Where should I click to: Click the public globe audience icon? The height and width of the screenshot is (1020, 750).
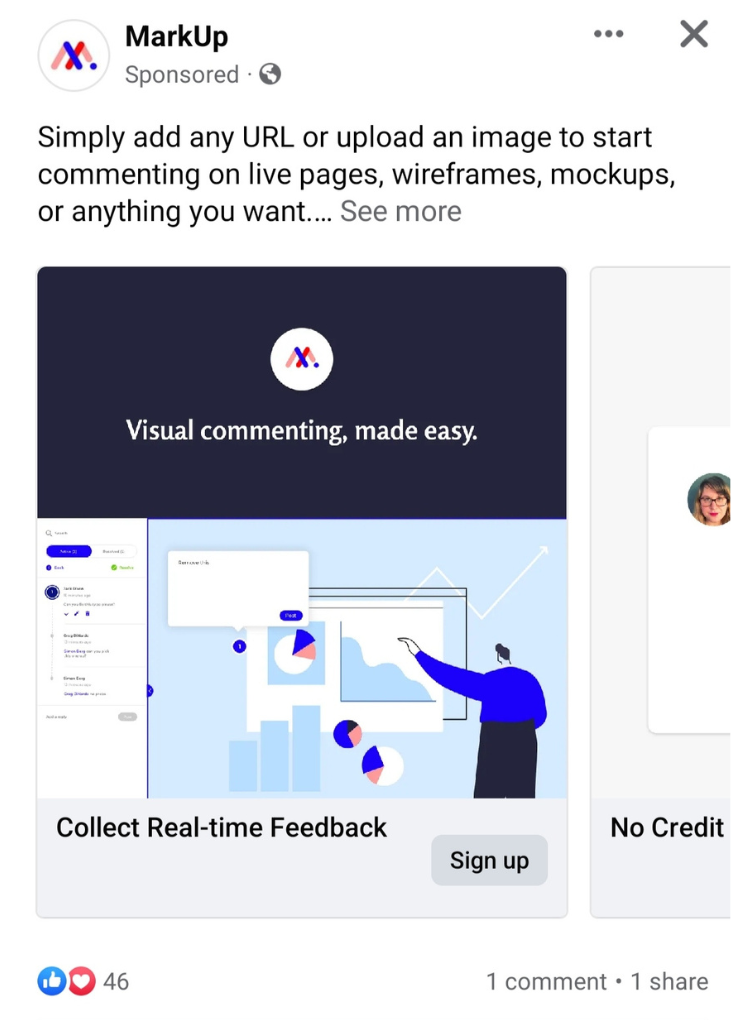pyautogui.click(x=270, y=74)
